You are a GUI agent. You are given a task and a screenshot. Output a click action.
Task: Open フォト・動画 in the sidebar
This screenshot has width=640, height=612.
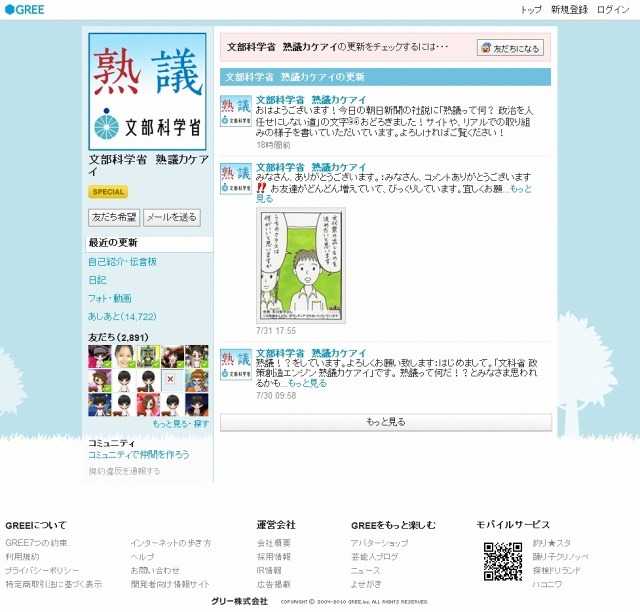click(110, 298)
